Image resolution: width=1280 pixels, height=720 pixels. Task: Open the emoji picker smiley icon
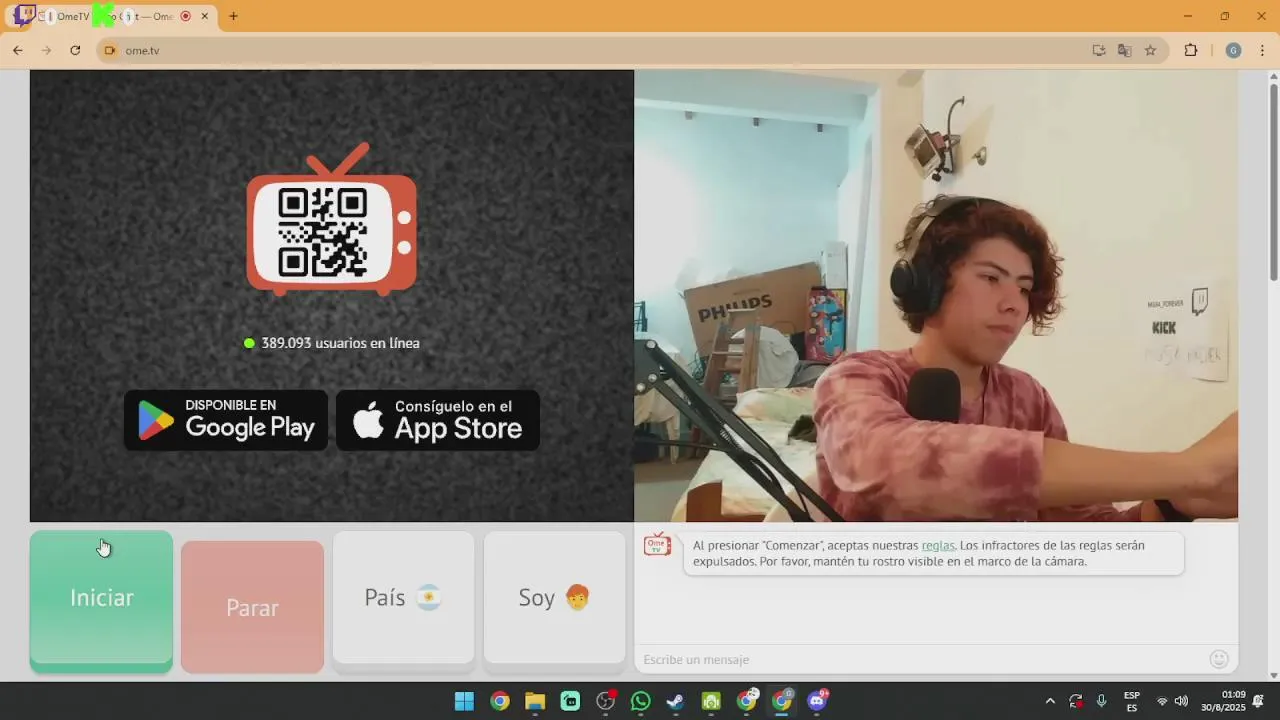1219,659
